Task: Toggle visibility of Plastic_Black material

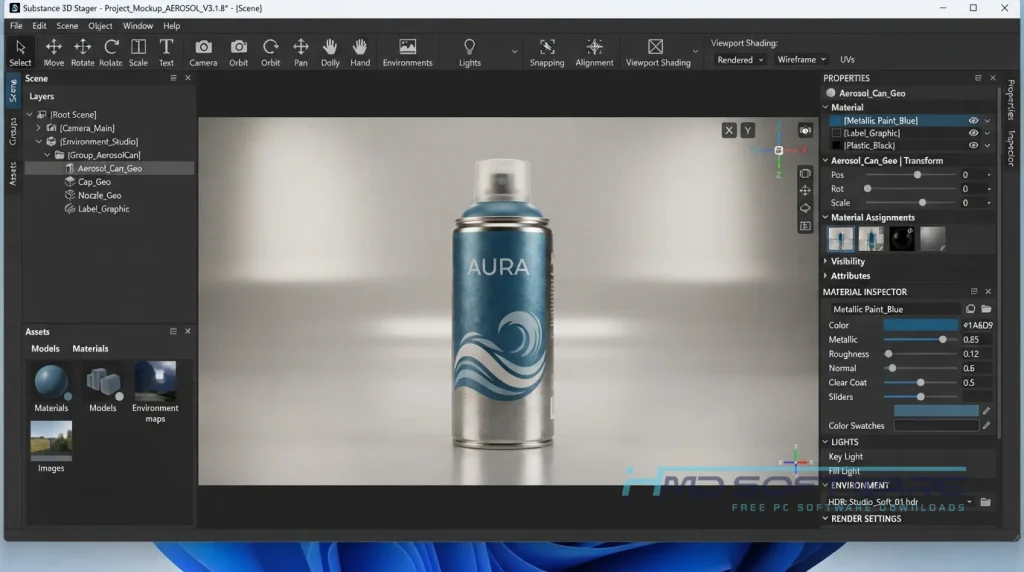Action: [973, 146]
